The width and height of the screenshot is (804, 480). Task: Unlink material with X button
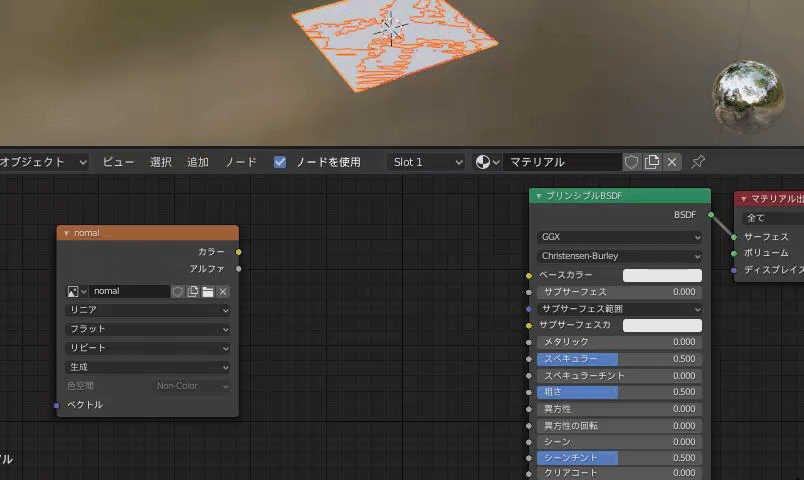pos(672,163)
